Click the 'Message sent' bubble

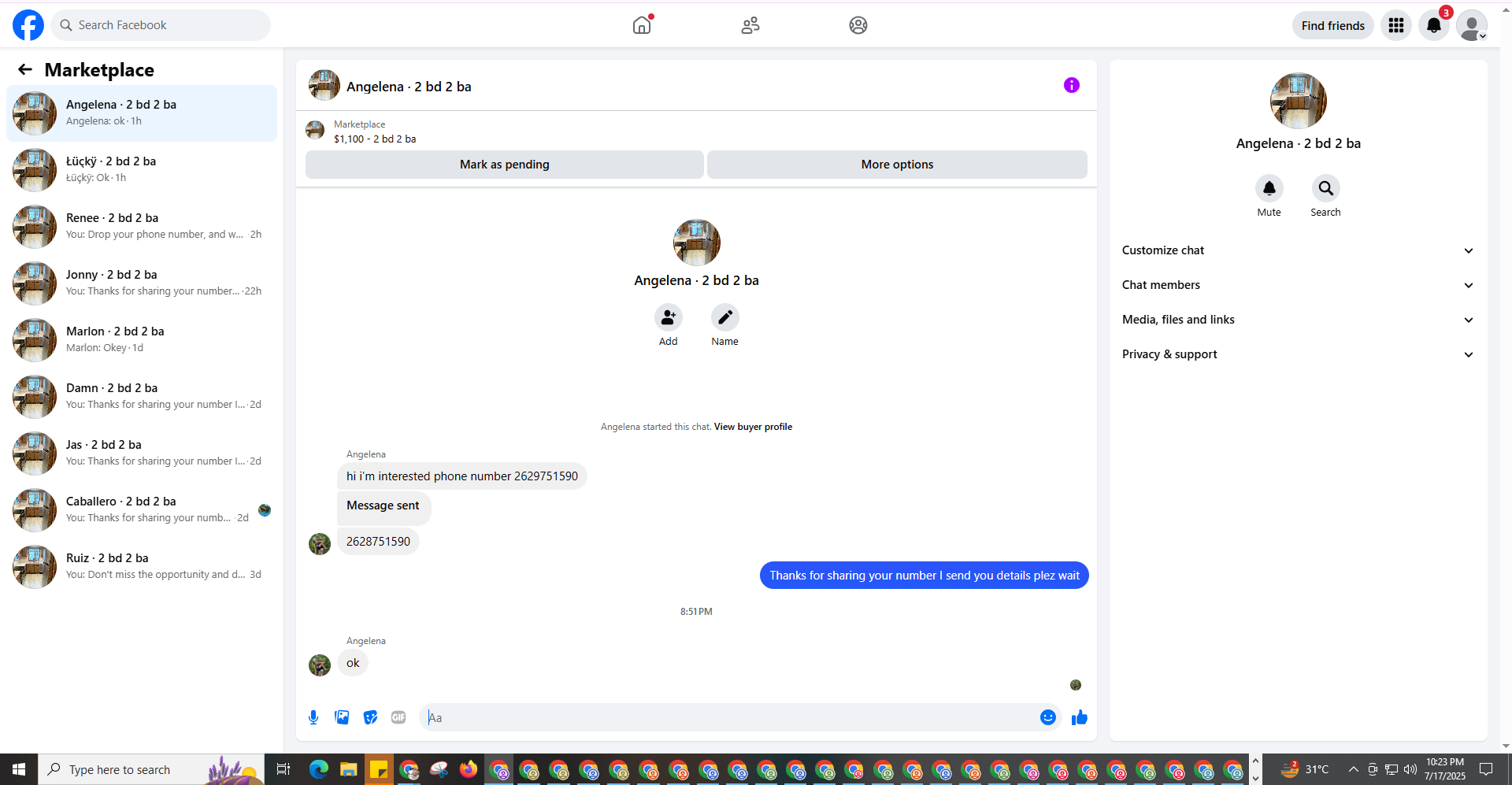pyautogui.click(x=384, y=509)
